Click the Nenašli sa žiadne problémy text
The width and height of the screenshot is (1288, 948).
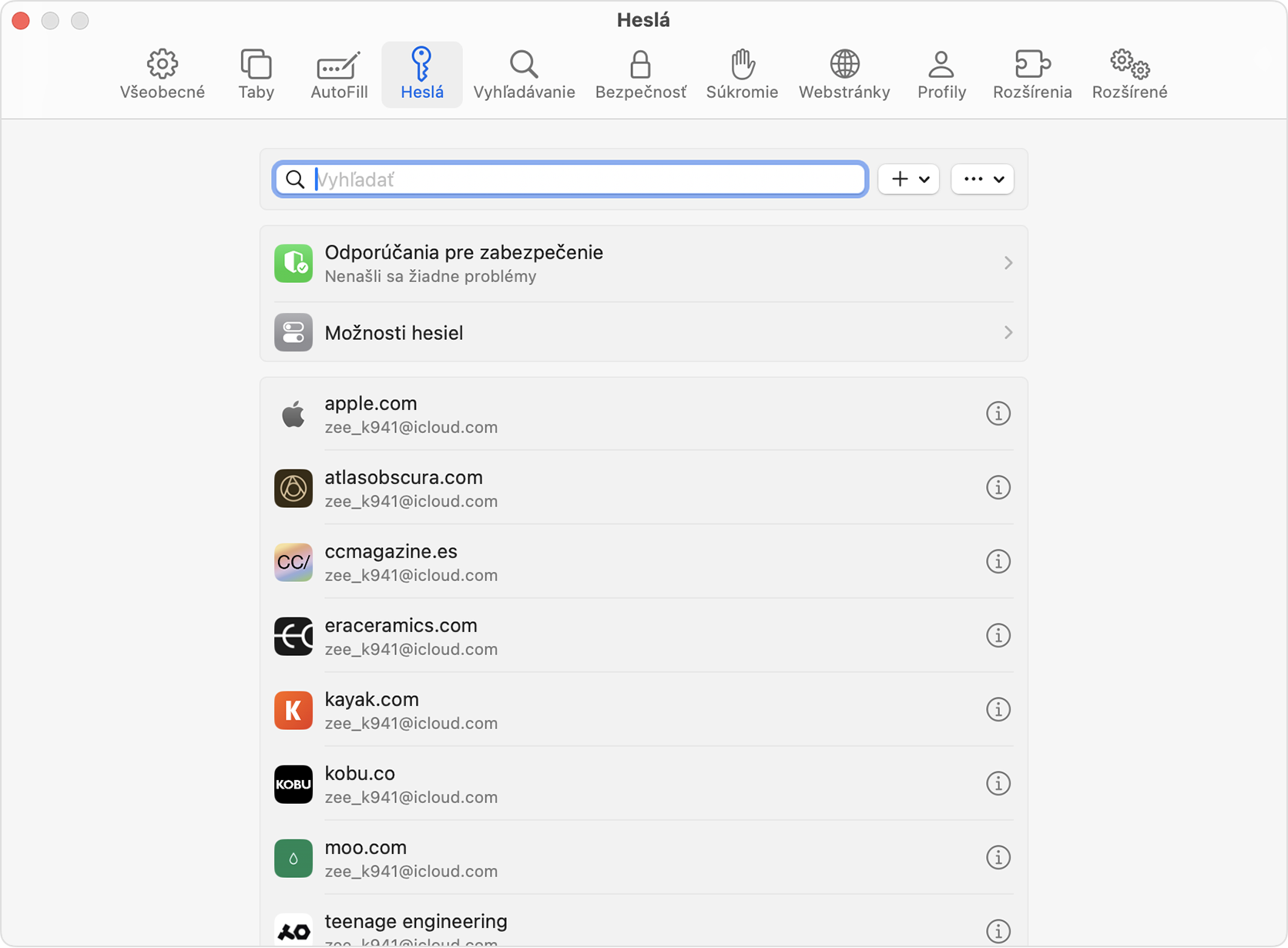click(x=431, y=276)
